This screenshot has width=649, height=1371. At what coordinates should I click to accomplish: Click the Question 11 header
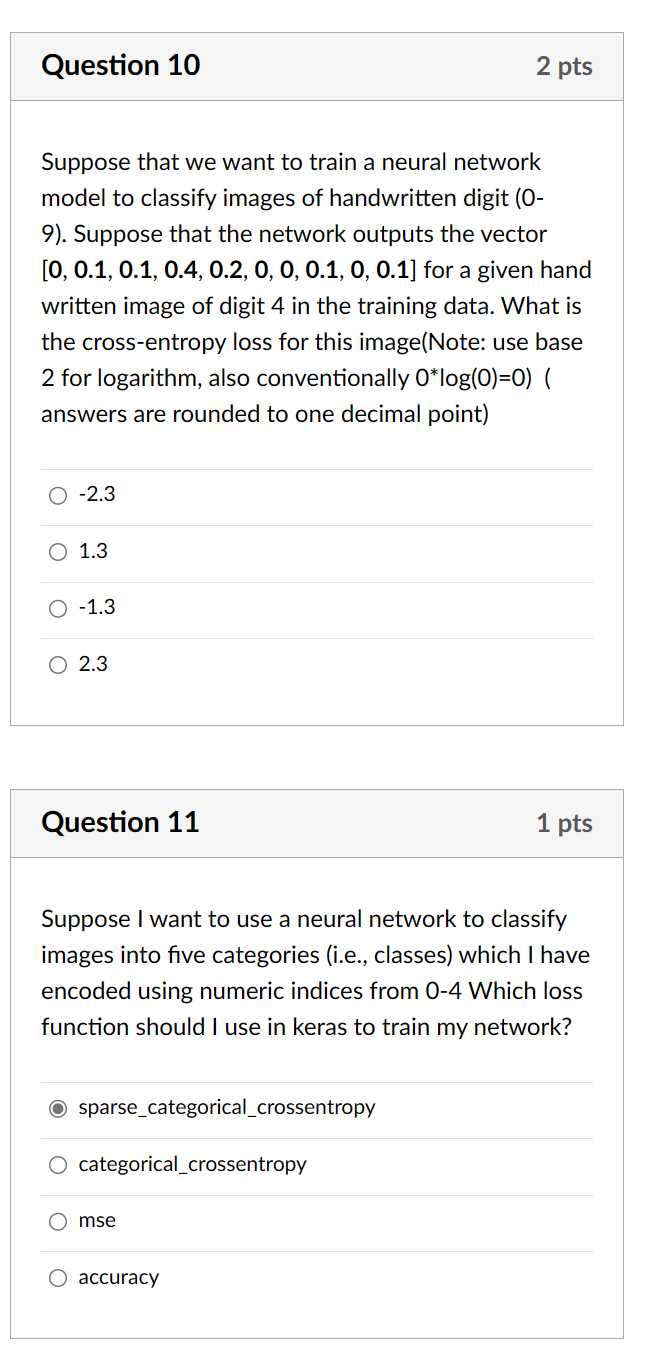[x=120, y=823]
